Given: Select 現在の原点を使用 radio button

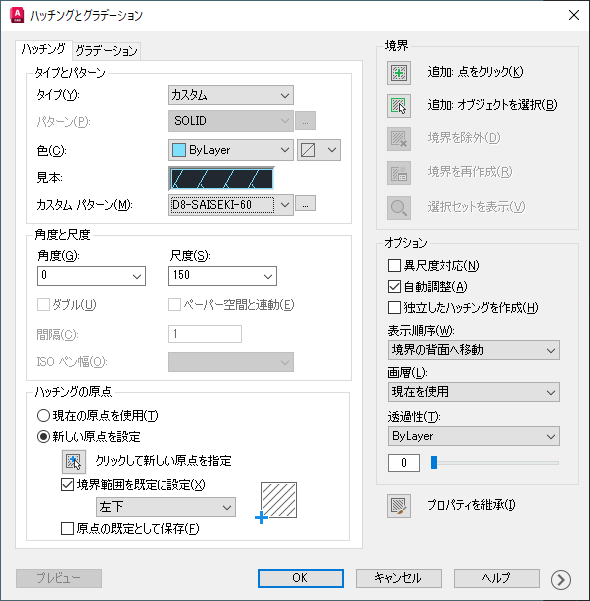Looking at the screenshot, I should 43,415.
